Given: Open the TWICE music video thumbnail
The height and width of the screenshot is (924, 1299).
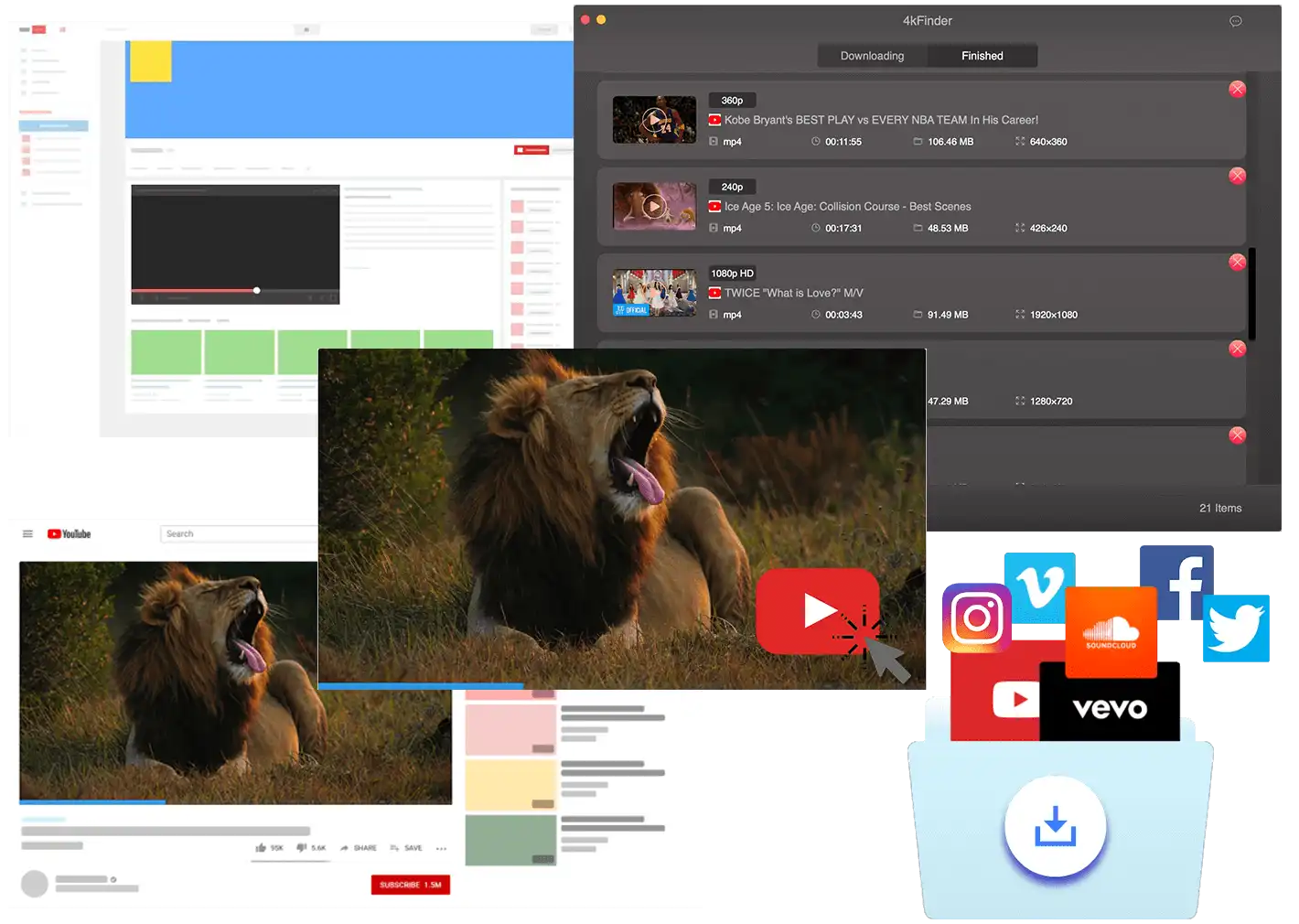Looking at the screenshot, I should point(654,293).
